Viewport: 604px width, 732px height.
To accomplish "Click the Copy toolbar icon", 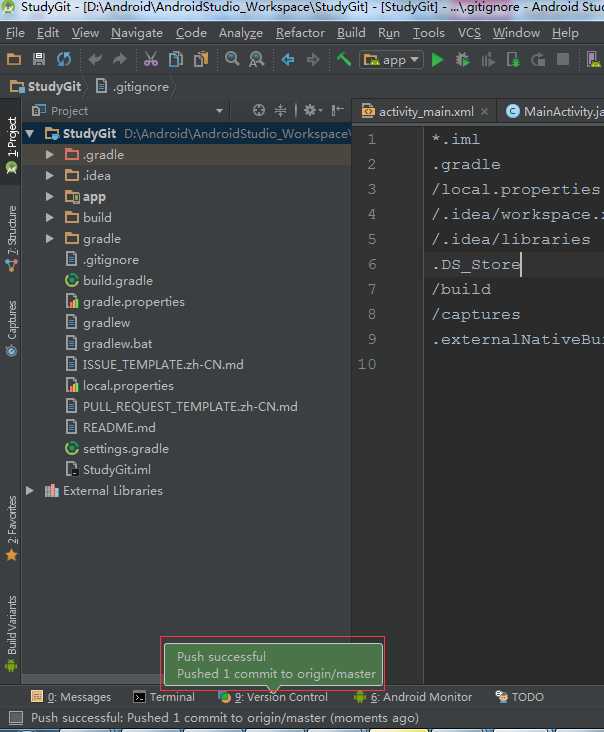I will [176, 59].
